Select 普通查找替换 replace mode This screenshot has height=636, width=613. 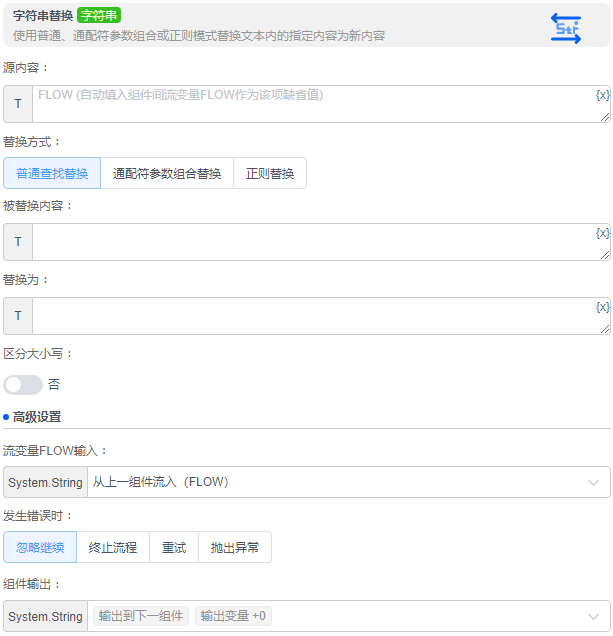point(52,173)
